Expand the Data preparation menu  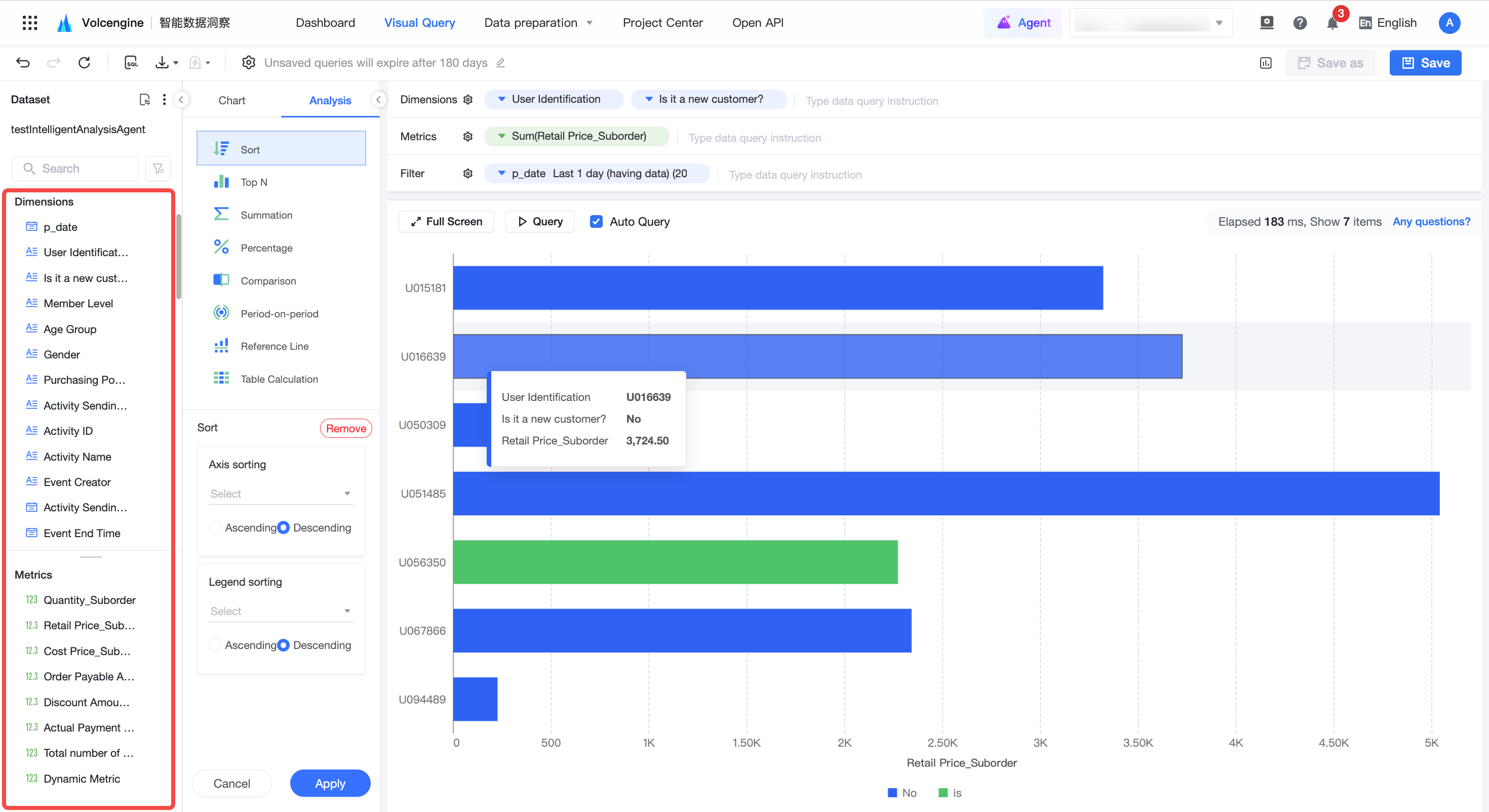[x=538, y=23]
